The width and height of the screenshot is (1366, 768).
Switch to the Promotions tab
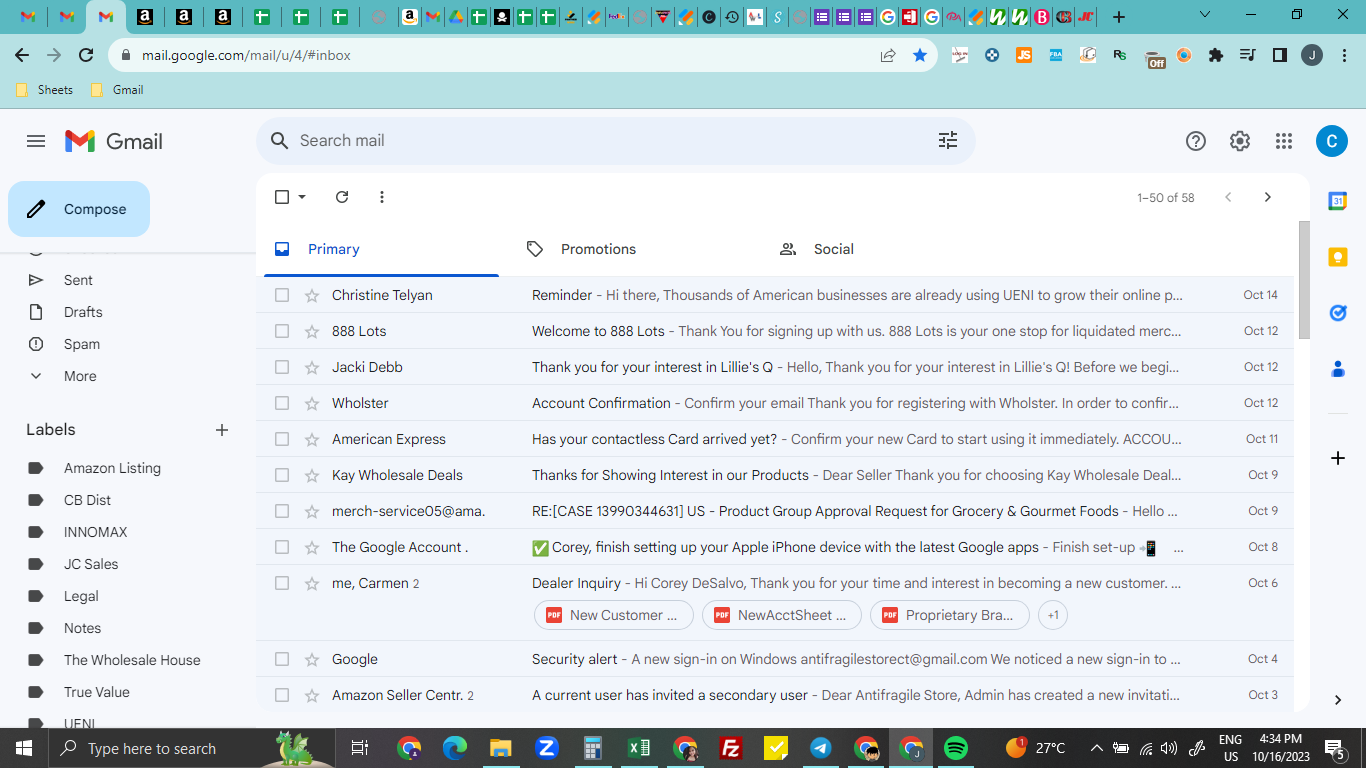[x=634, y=249]
